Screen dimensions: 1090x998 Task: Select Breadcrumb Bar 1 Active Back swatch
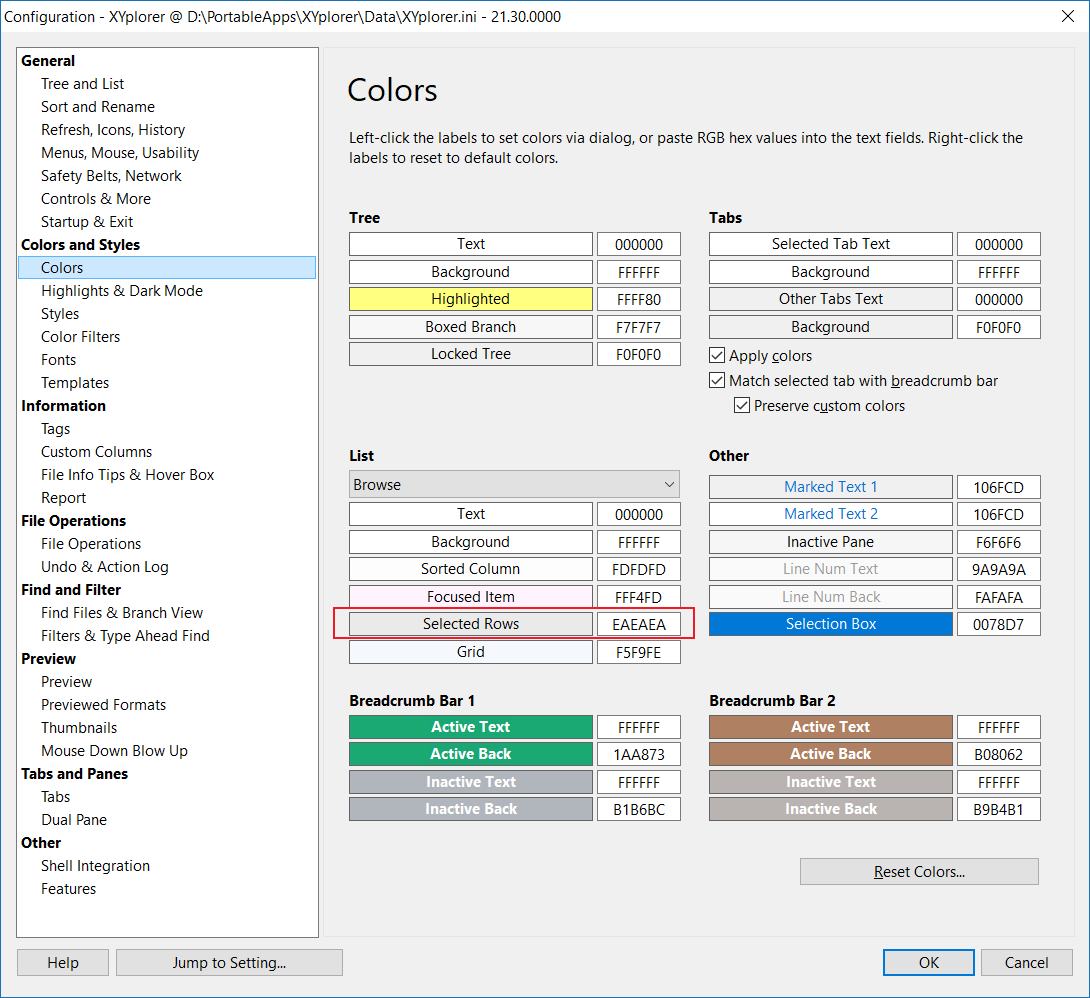(470, 754)
